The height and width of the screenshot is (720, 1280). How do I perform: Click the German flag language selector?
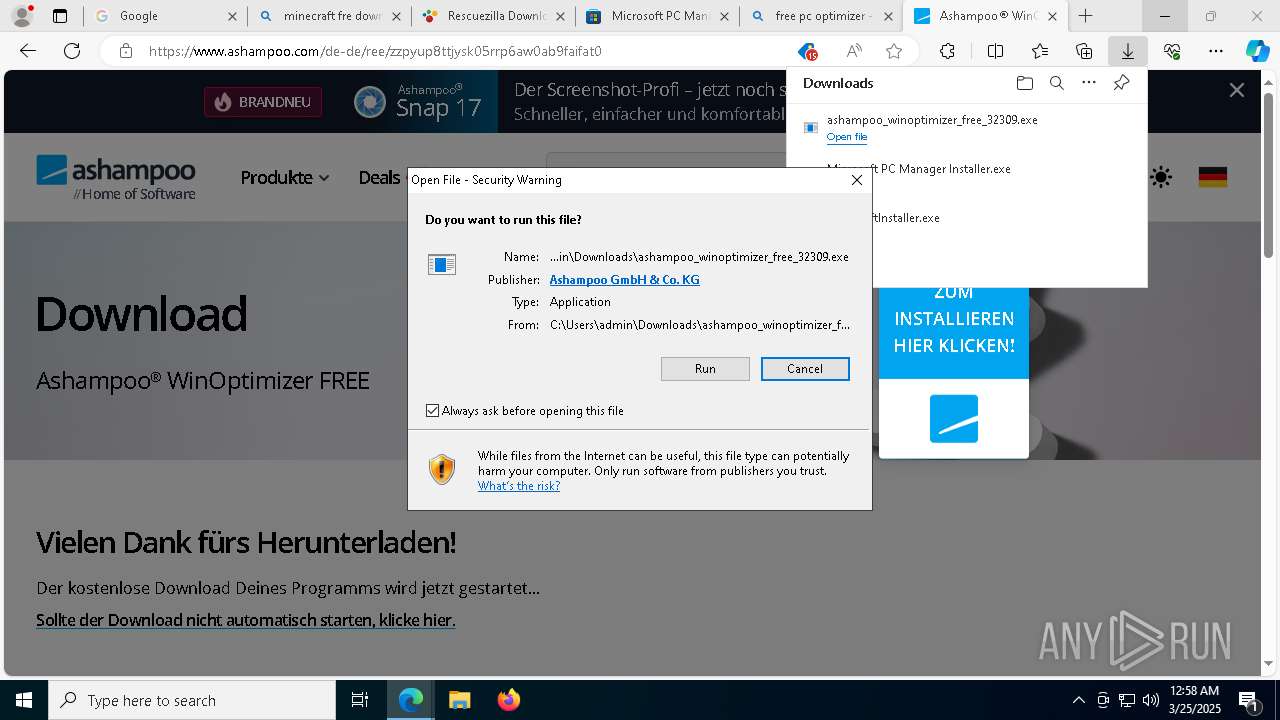pyautogui.click(x=1212, y=178)
